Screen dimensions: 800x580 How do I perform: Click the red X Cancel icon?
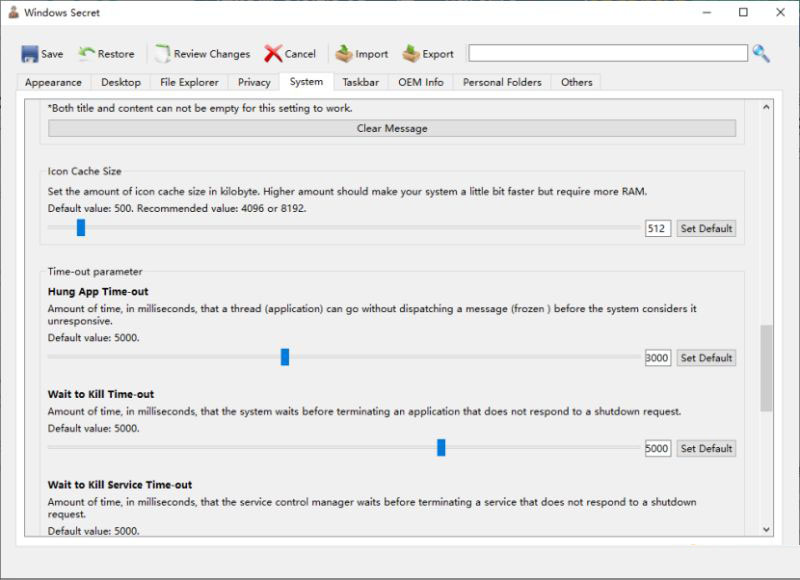click(x=273, y=54)
